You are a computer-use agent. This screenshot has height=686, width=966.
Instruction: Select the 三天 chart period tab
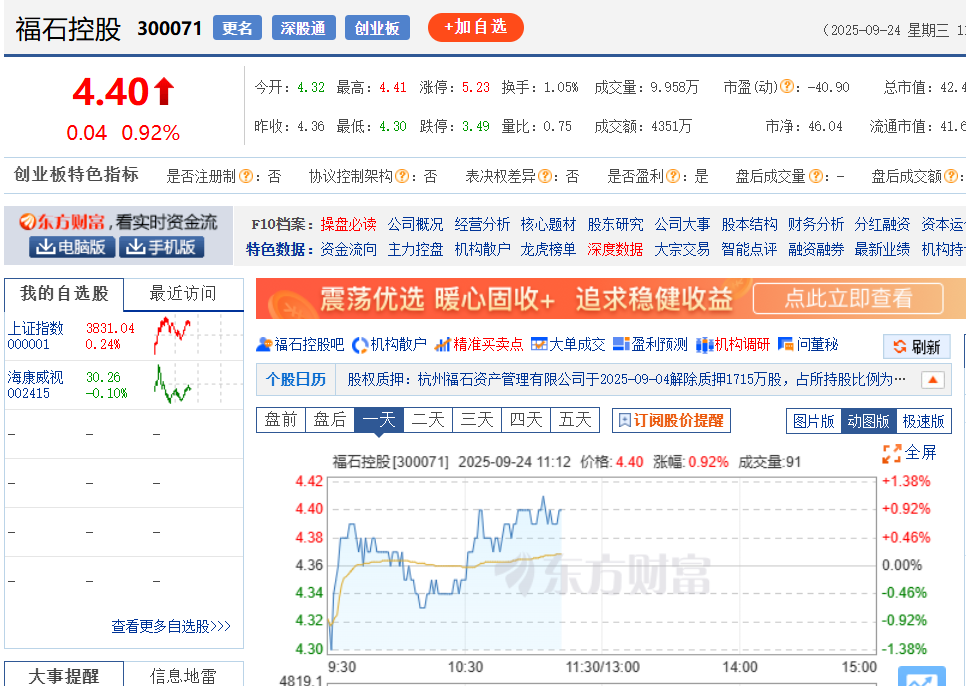coord(477,420)
